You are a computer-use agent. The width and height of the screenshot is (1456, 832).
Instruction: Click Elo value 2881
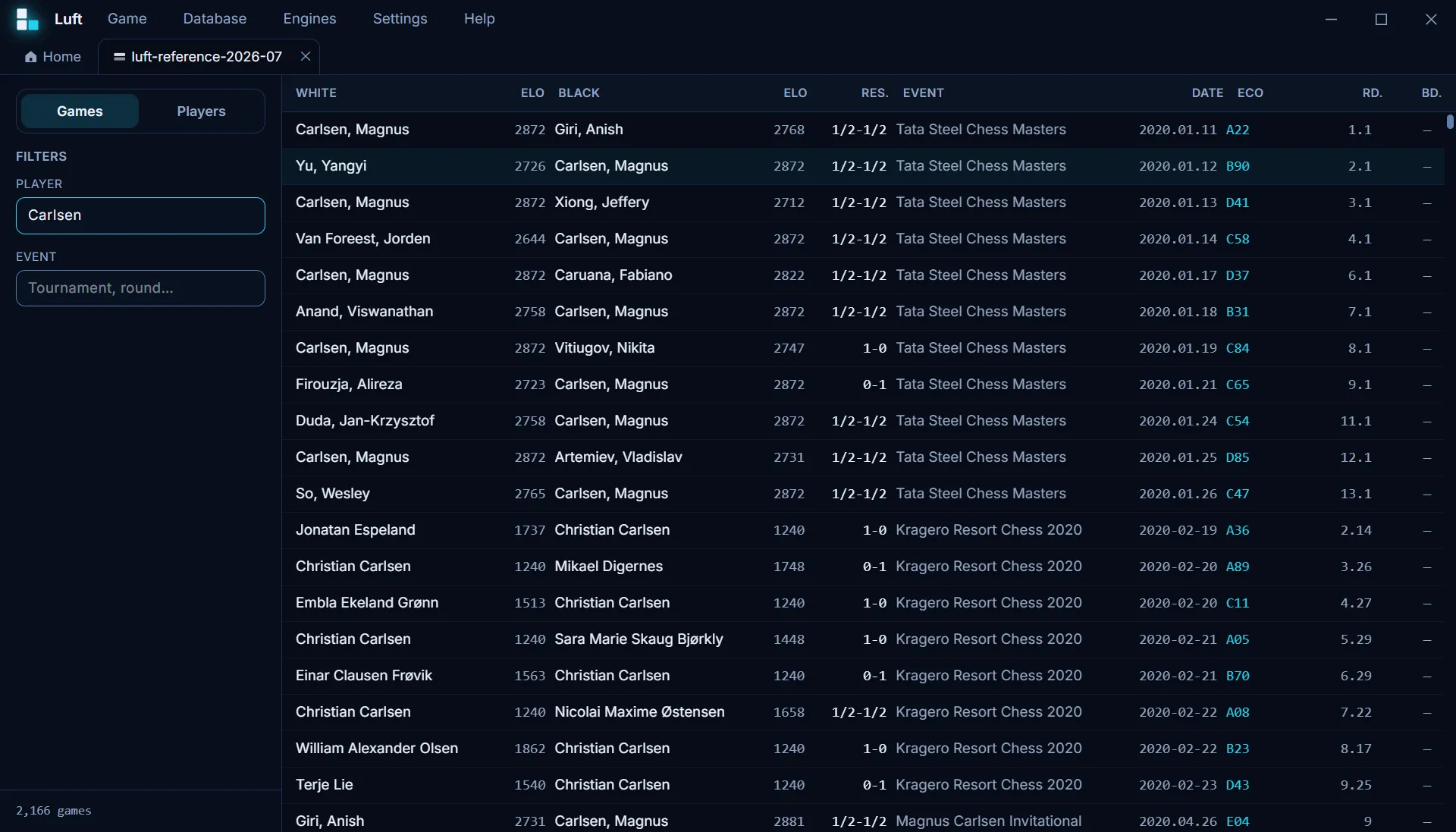pyautogui.click(x=789, y=821)
